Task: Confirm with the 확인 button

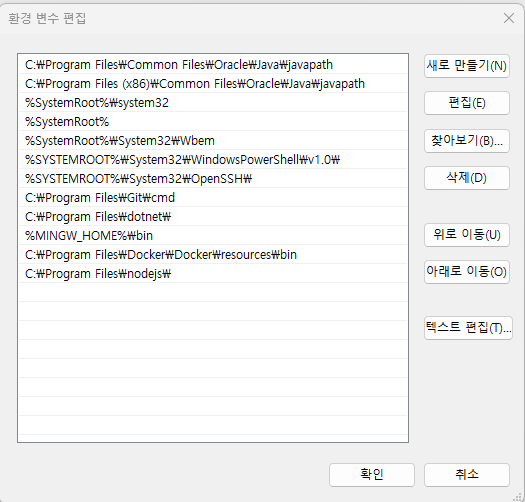Action: pyautogui.click(x=372, y=475)
